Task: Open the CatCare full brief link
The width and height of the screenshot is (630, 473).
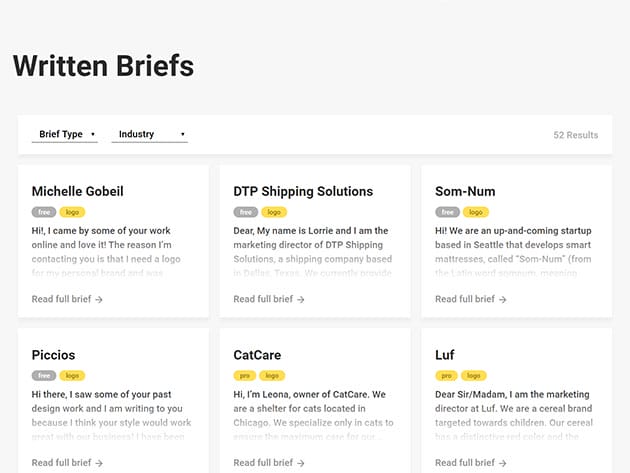Action: tap(269, 463)
